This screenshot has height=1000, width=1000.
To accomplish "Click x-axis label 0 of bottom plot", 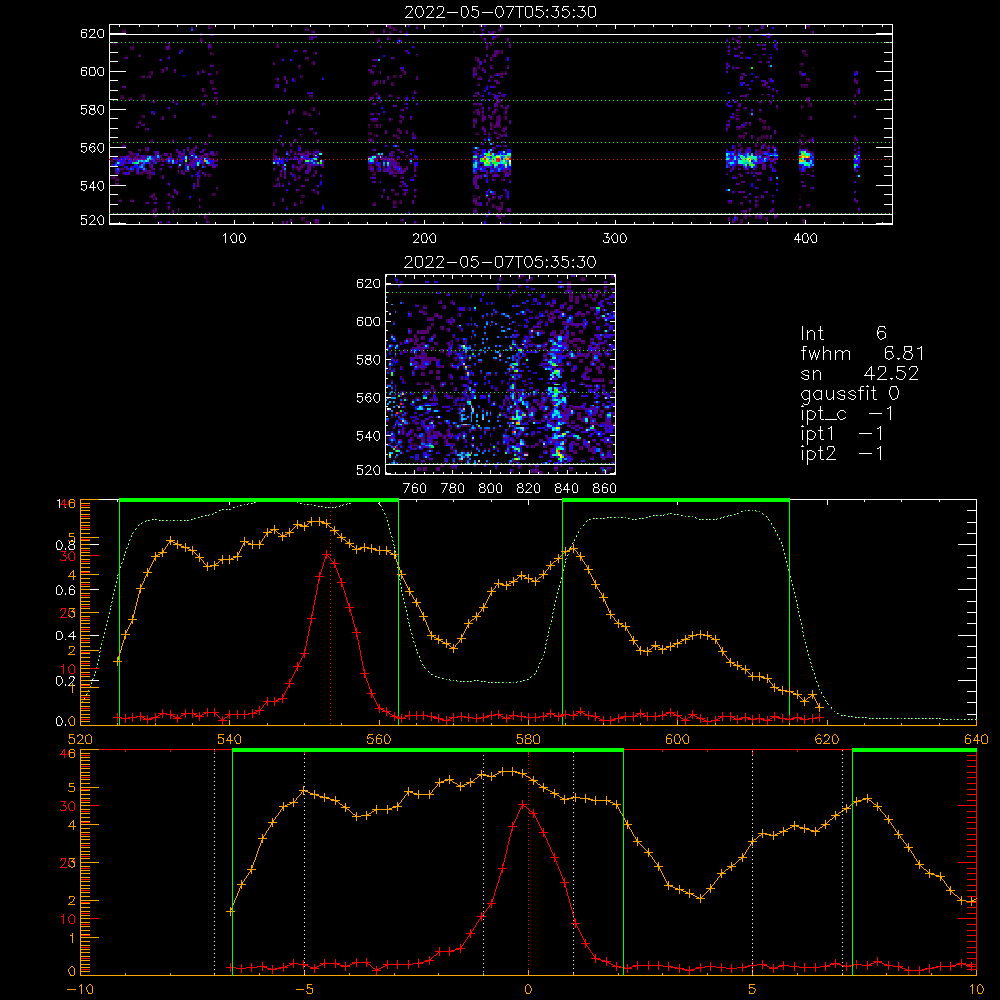I will coord(528,989).
